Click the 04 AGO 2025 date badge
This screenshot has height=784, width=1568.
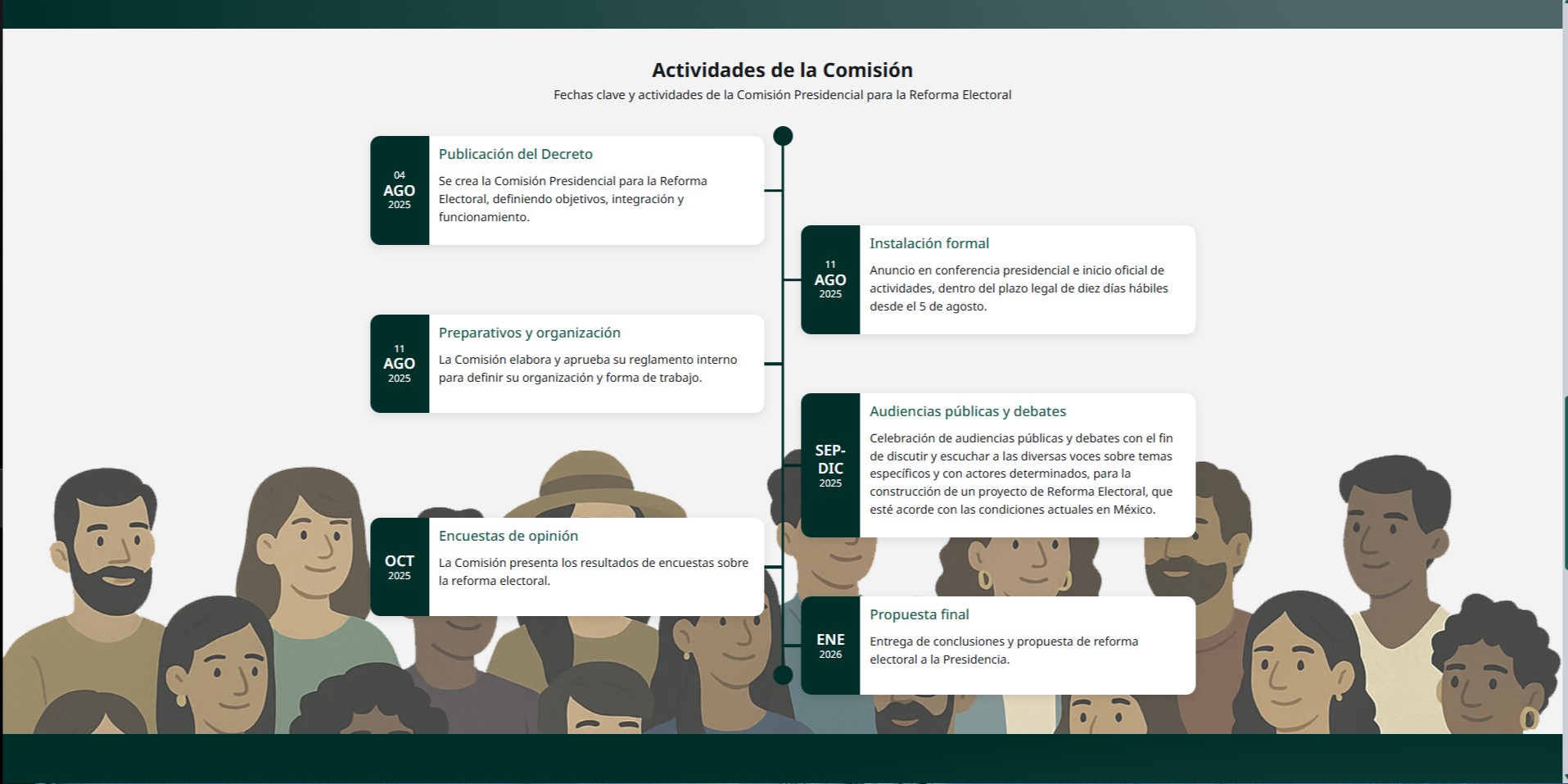coord(400,190)
